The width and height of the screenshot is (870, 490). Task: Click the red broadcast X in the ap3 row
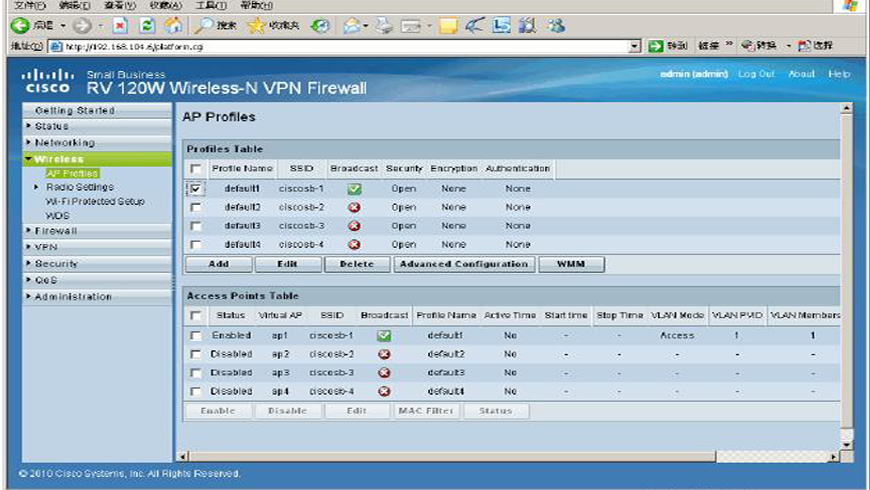pos(384,372)
